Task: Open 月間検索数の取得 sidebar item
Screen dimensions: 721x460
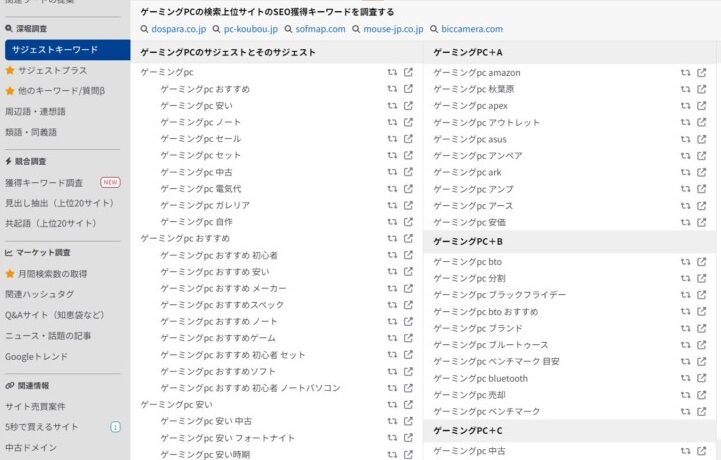Action: point(52,274)
